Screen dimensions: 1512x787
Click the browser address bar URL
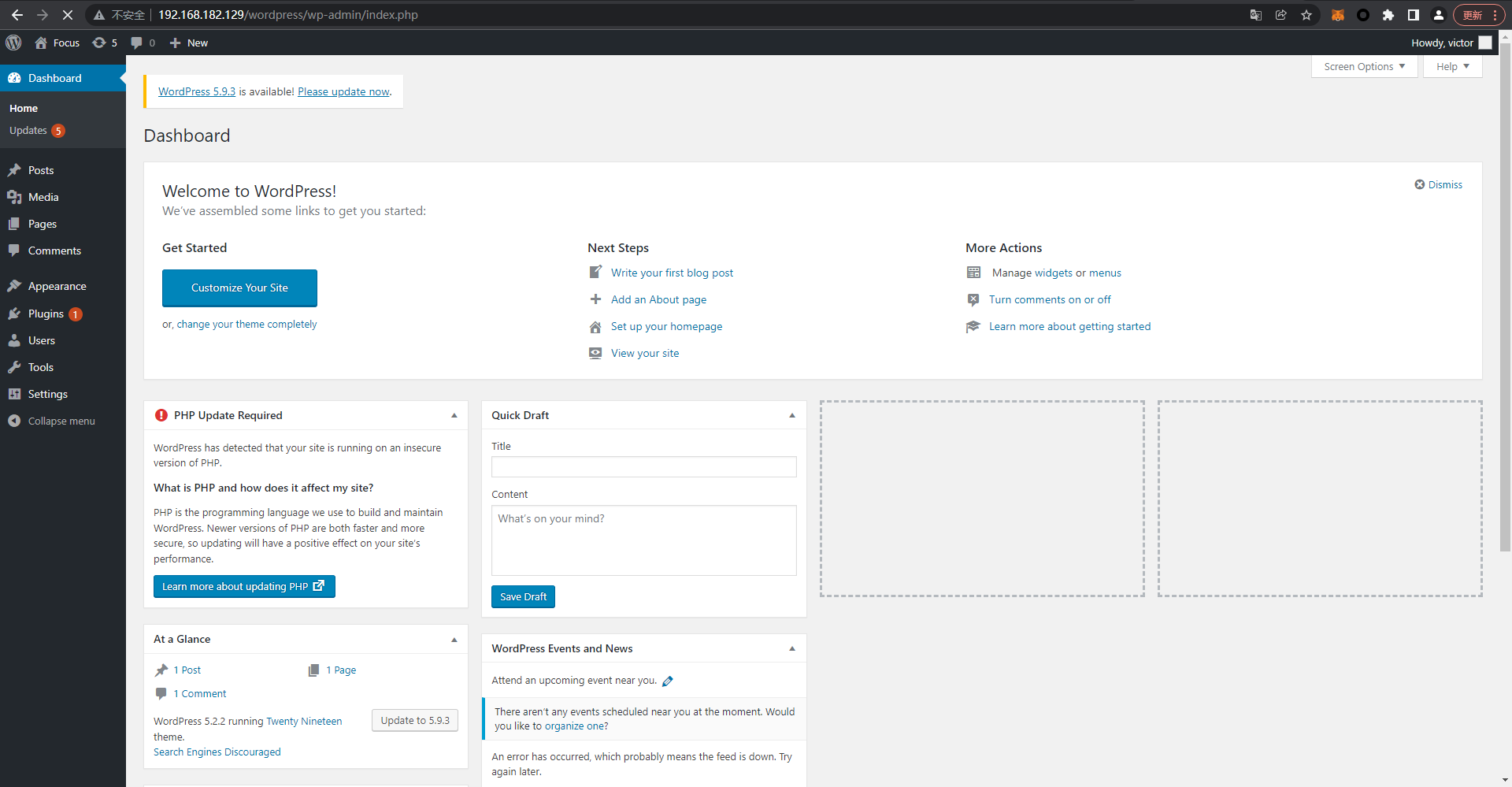pyautogui.click(x=288, y=15)
